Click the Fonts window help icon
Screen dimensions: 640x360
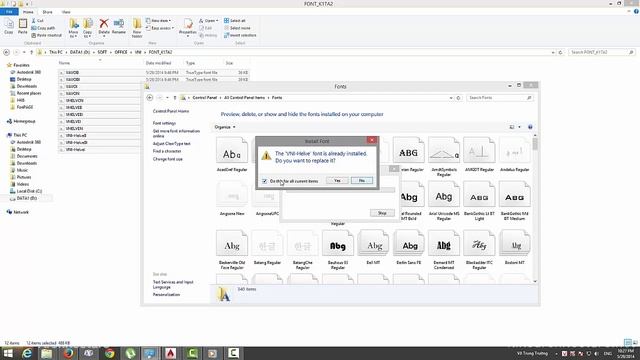click(530, 127)
